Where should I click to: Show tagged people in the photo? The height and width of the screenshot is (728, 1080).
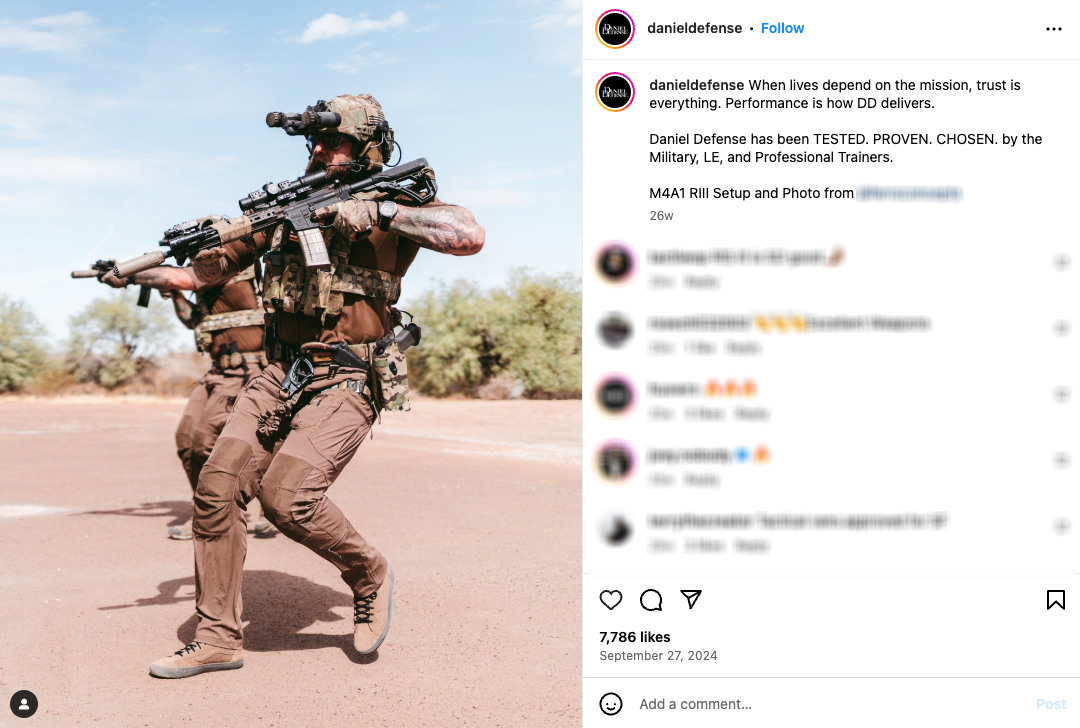(x=24, y=704)
